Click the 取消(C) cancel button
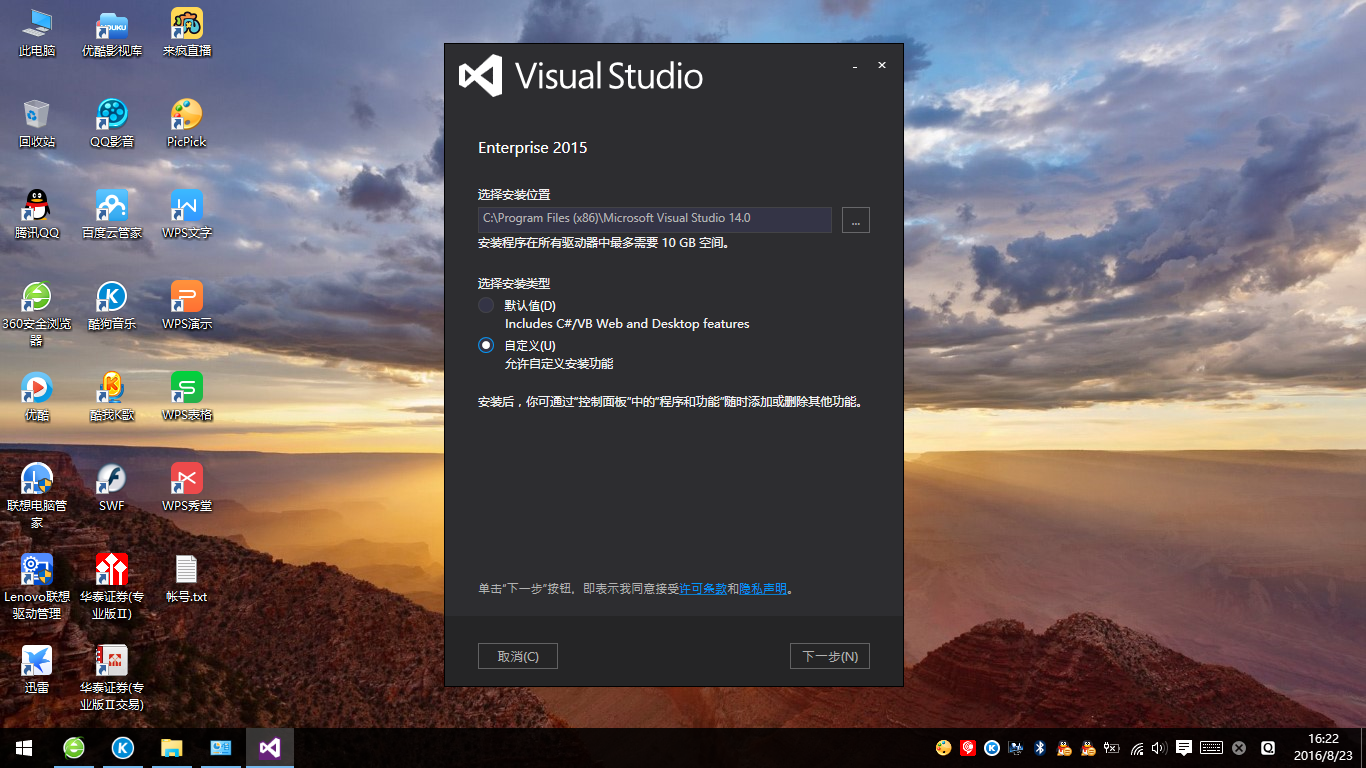This screenshot has height=768, width=1366. point(518,656)
